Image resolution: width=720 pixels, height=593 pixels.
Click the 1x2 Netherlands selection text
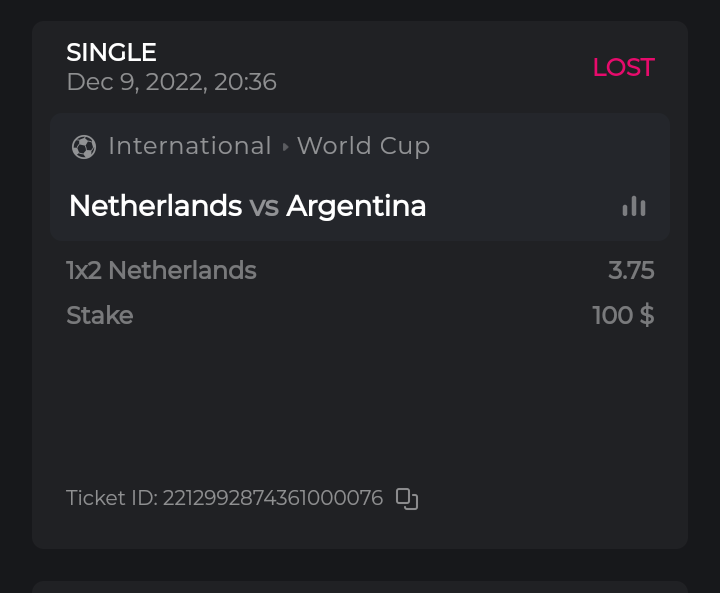(161, 270)
